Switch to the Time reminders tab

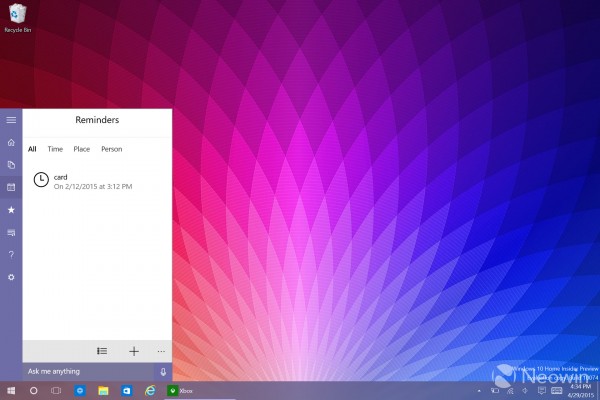tap(55, 149)
